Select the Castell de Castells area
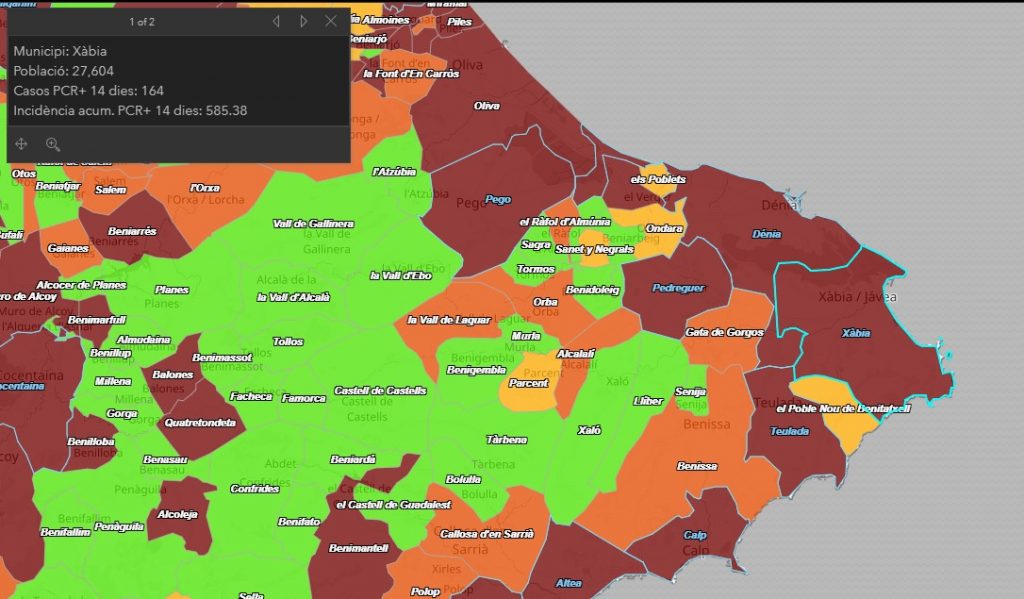This screenshot has width=1024, height=599. [x=380, y=390]
